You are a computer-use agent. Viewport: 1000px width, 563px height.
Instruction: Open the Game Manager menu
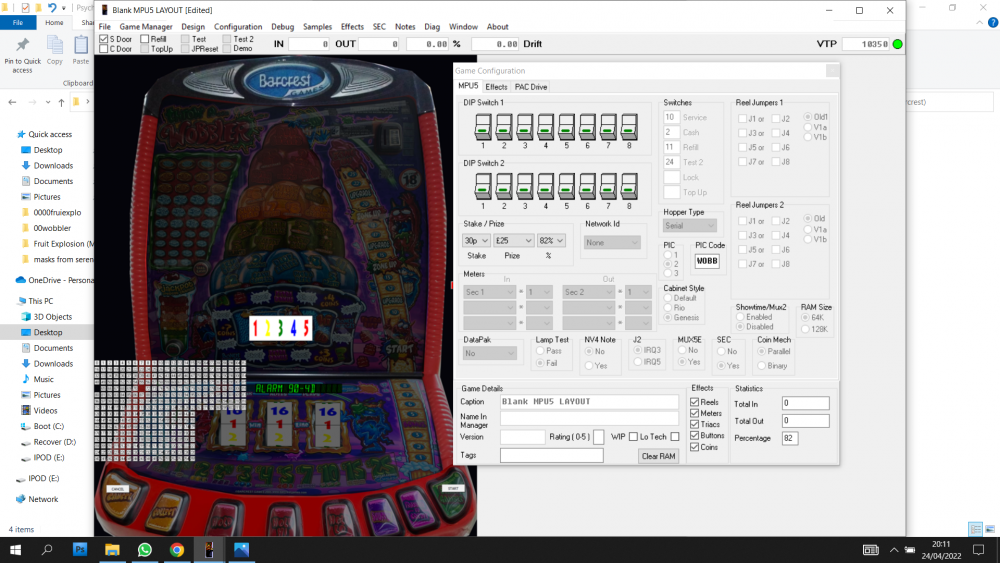[x=146, y=27]
